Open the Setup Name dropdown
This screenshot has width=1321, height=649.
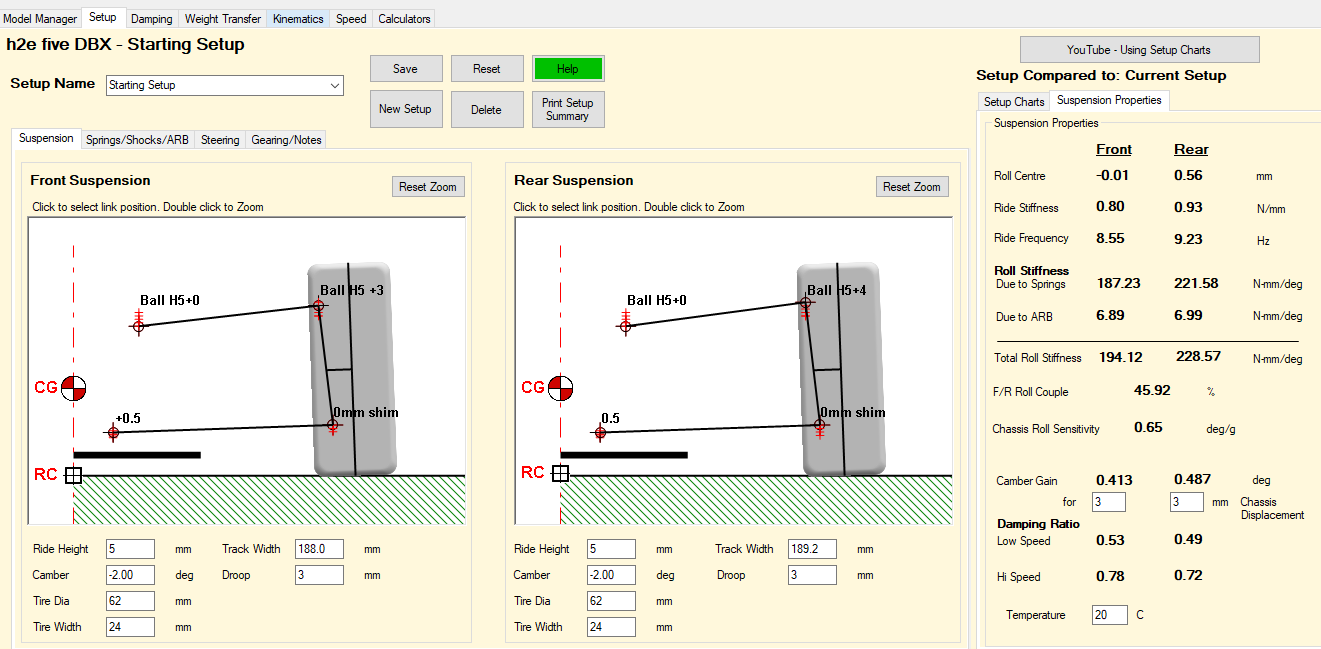(x=334, y=86)
